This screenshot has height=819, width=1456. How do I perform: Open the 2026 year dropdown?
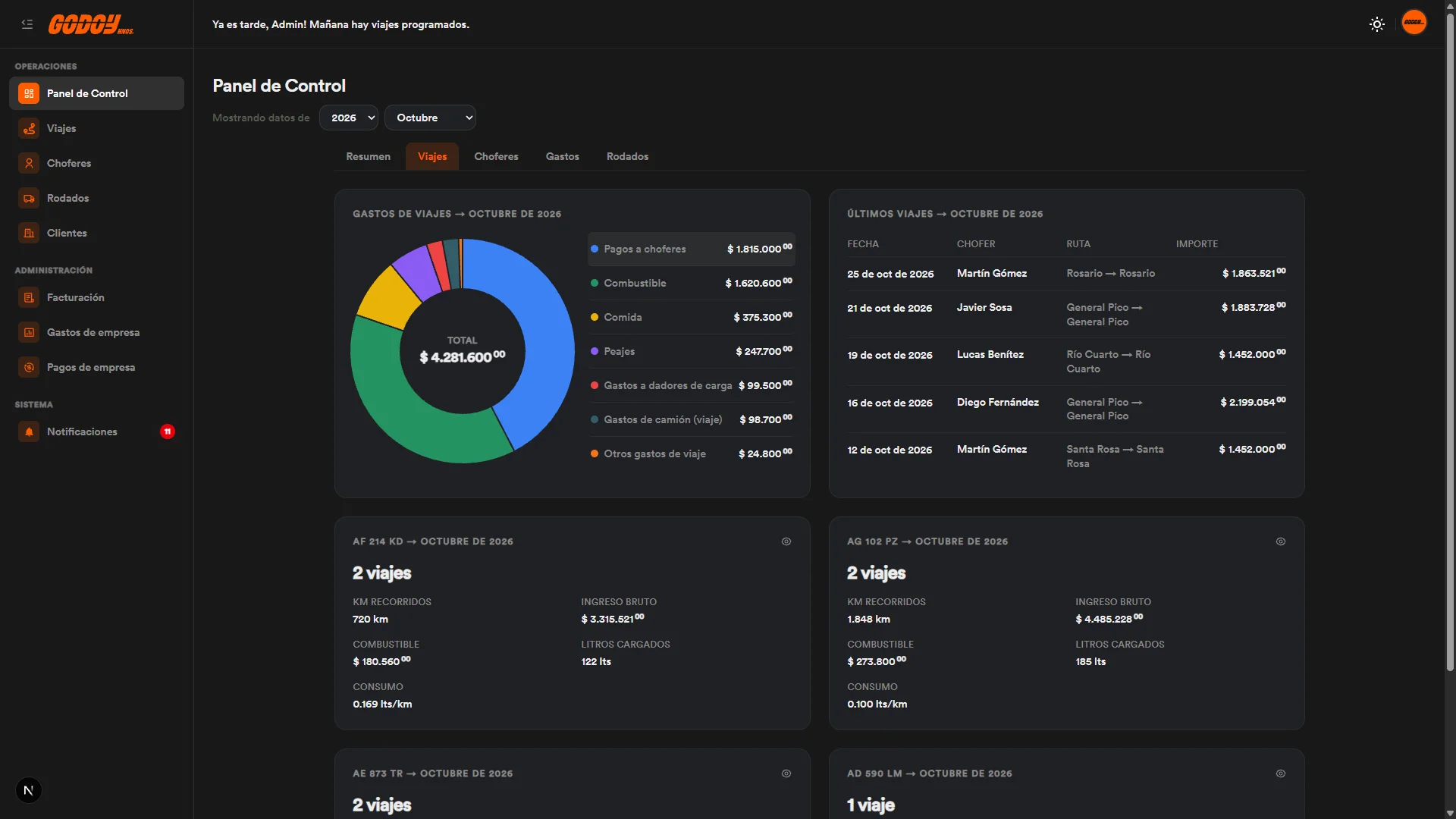pyautogui.click(x=349, y=118)
